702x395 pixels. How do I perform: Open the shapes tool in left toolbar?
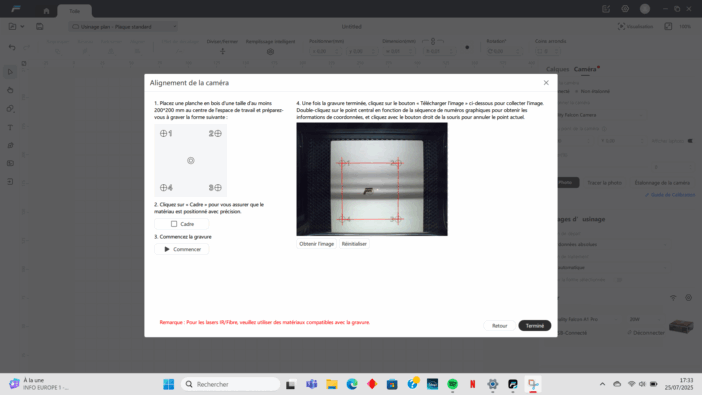pos(10,109)
